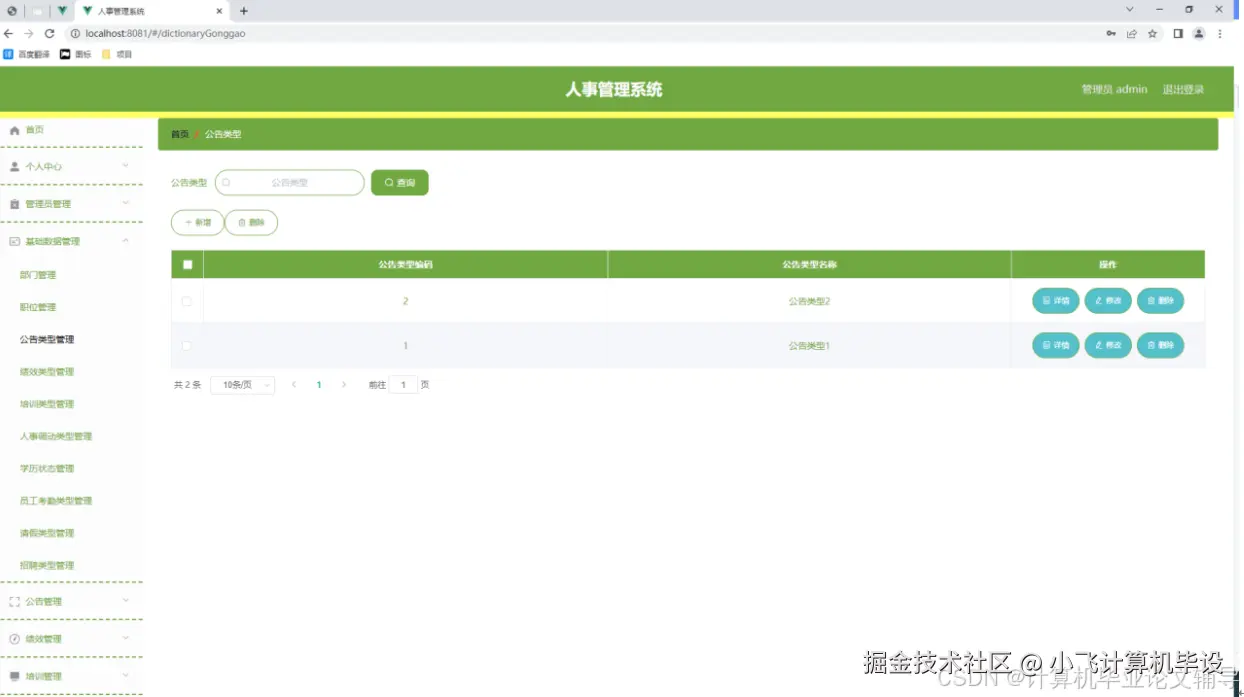This screenshot has width=1244, height=697.
Task: Open the 首页 home item in sidebar
Action: tap(34, 130)
